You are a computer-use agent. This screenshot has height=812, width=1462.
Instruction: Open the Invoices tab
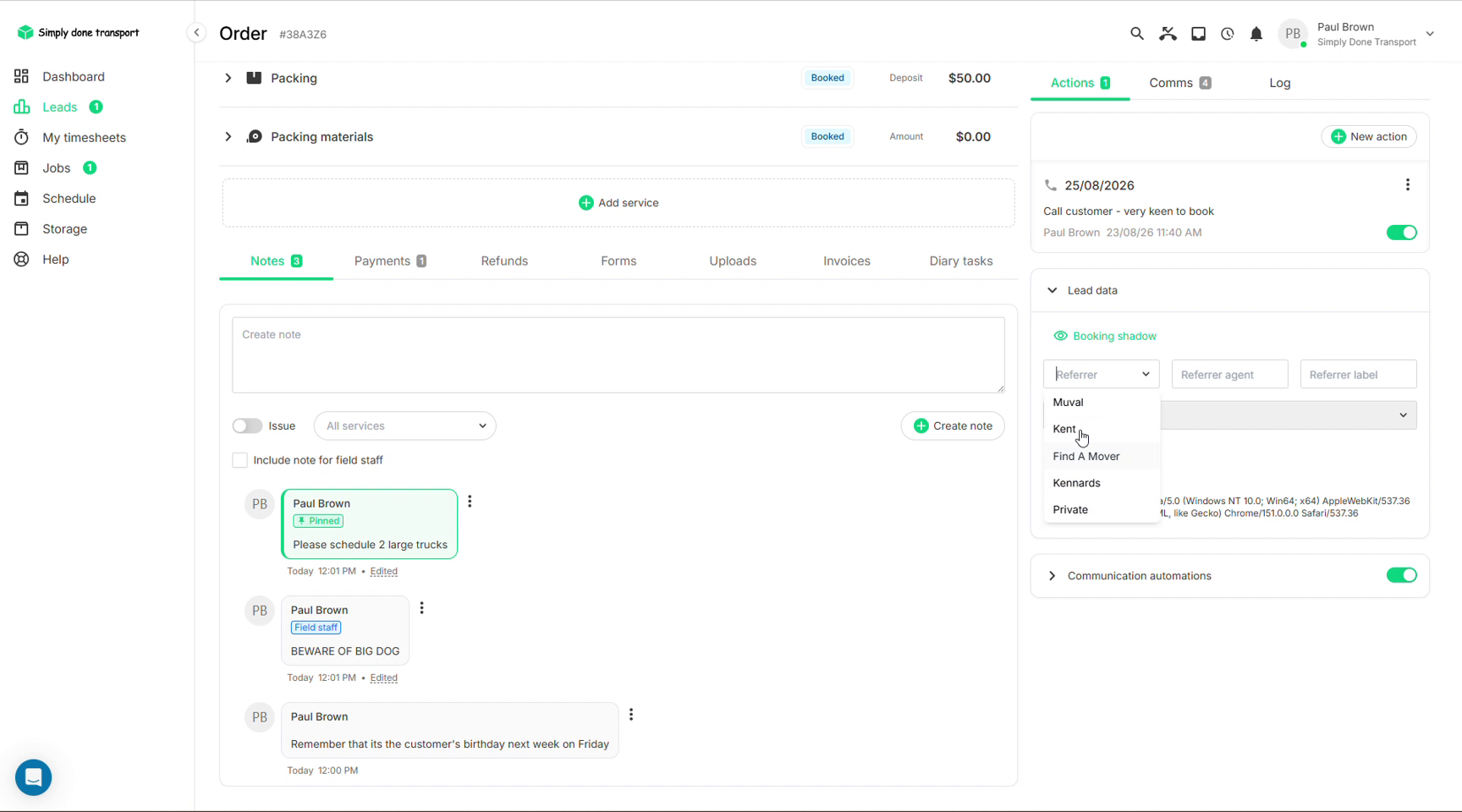point(846,261)
